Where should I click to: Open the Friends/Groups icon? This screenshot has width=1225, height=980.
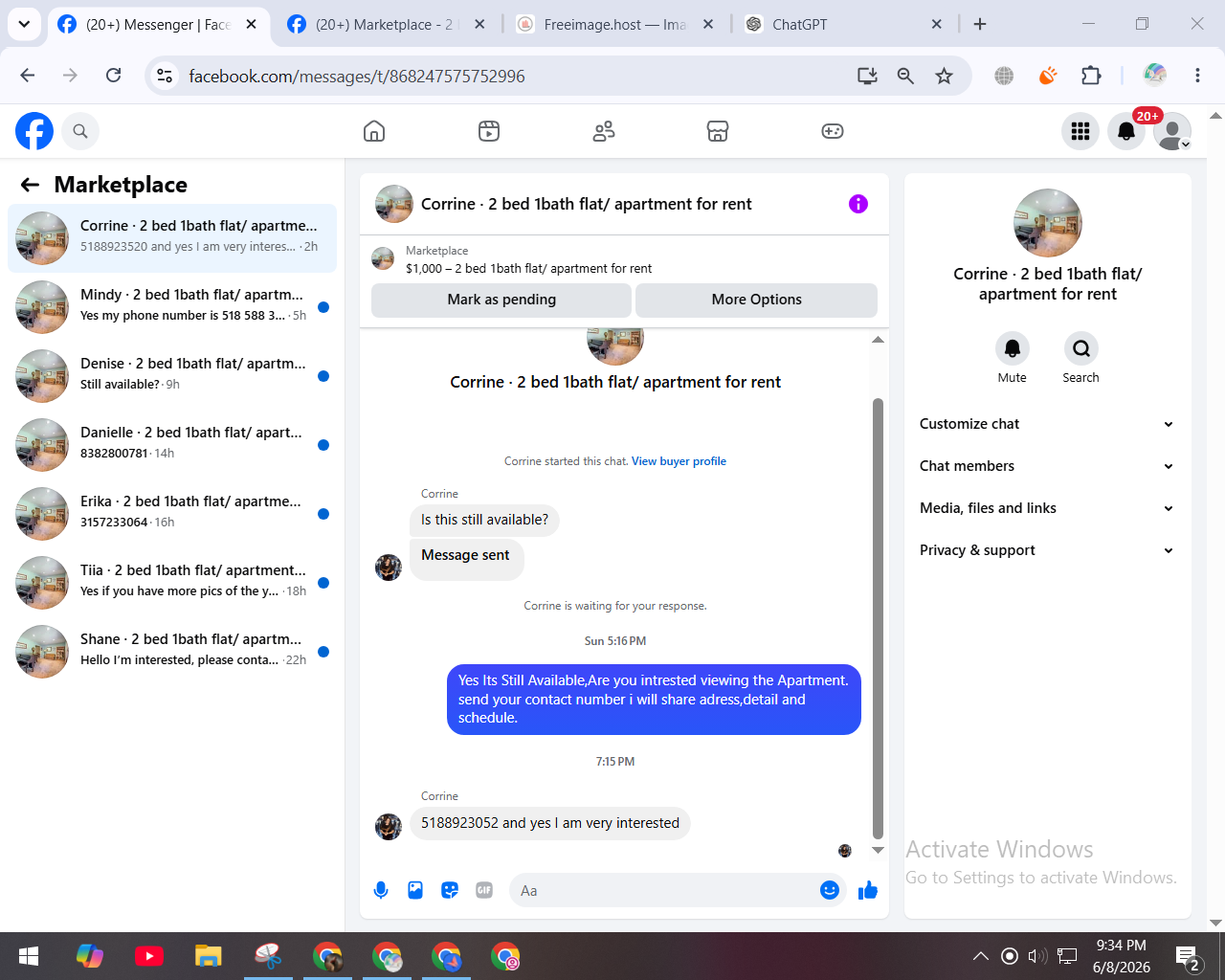coord(604,131)
